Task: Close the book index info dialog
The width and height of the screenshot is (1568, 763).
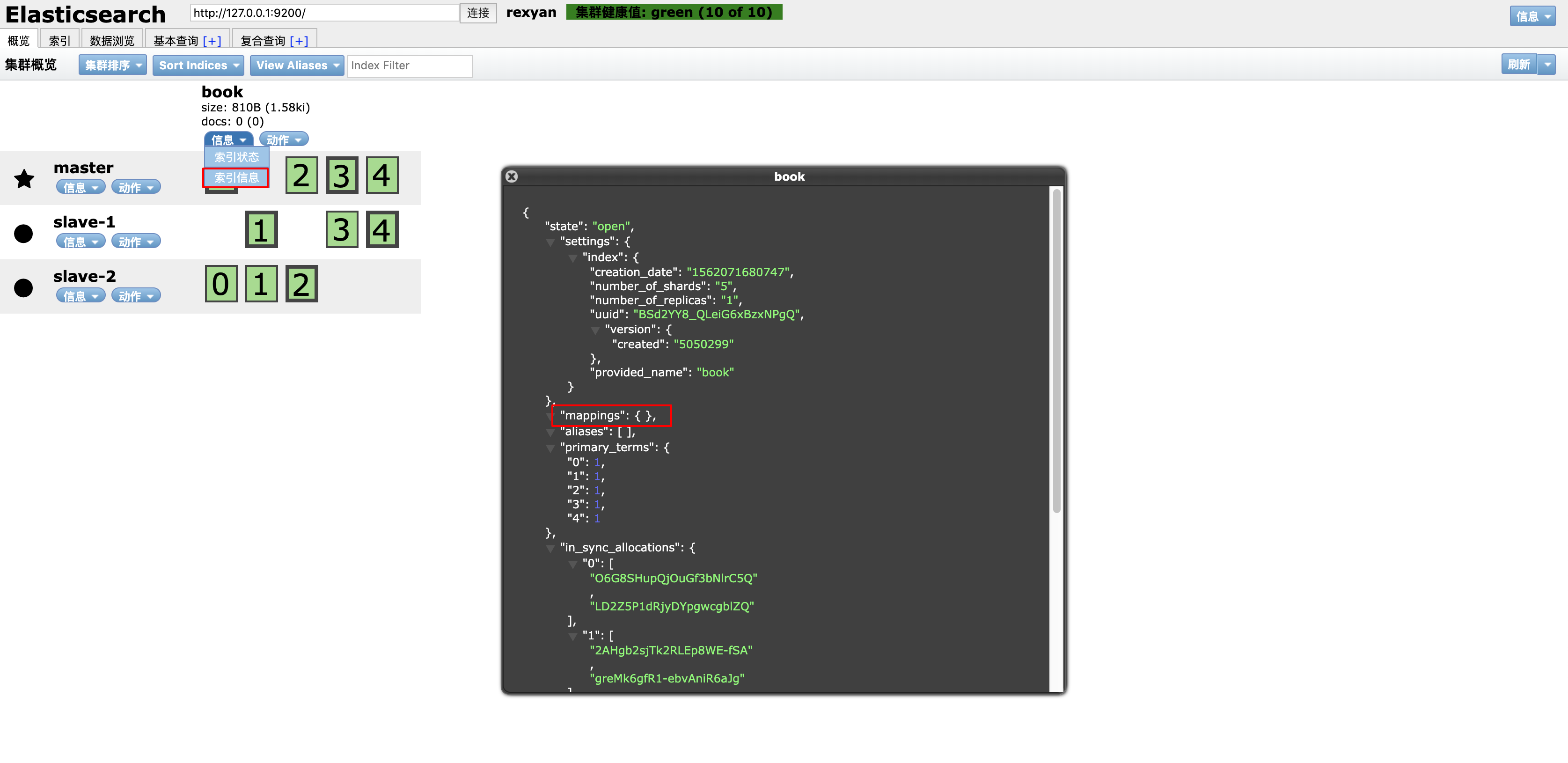Action: [512, 176]
